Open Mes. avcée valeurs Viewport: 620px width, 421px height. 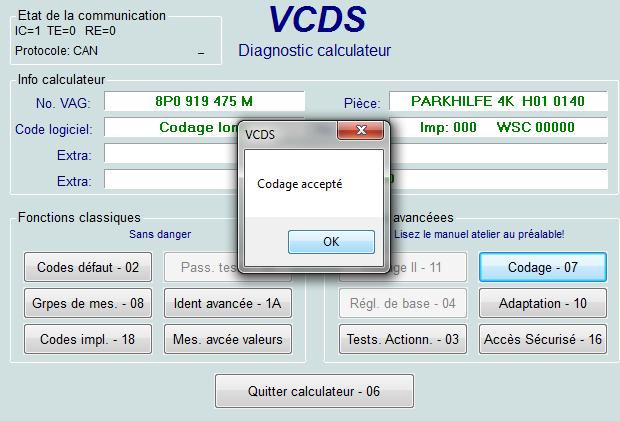click(x=228, y=339)
